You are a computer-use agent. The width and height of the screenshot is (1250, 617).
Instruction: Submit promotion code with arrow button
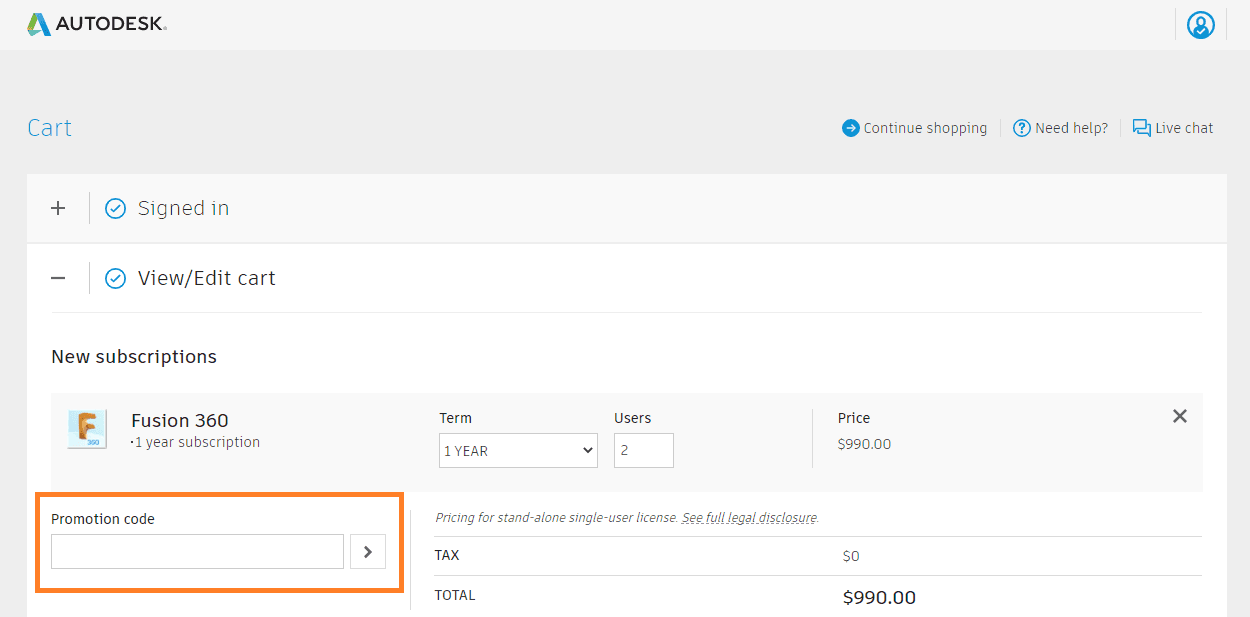tap(367, 551)
